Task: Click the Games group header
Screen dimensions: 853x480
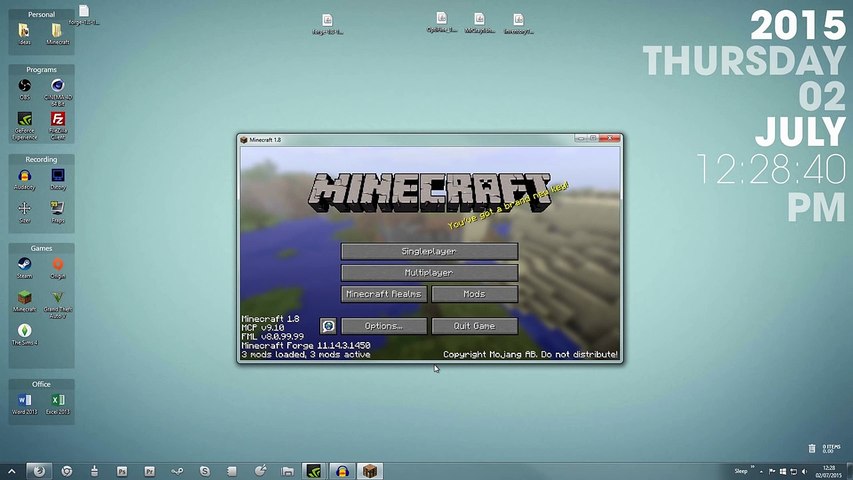Action: pos(41,248)
